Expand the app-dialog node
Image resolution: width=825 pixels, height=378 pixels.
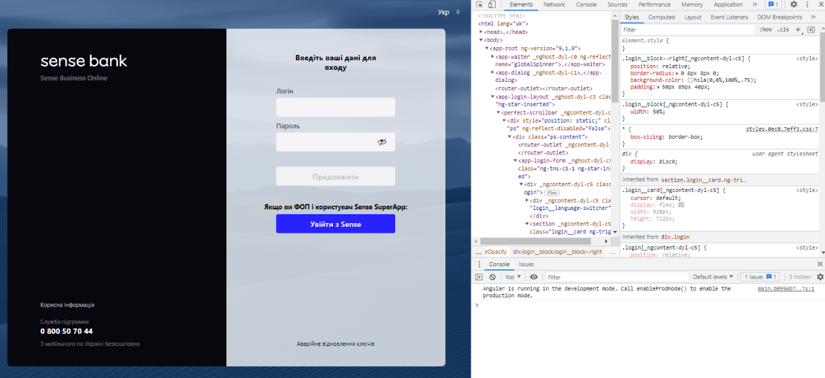(x=492, y=72)
